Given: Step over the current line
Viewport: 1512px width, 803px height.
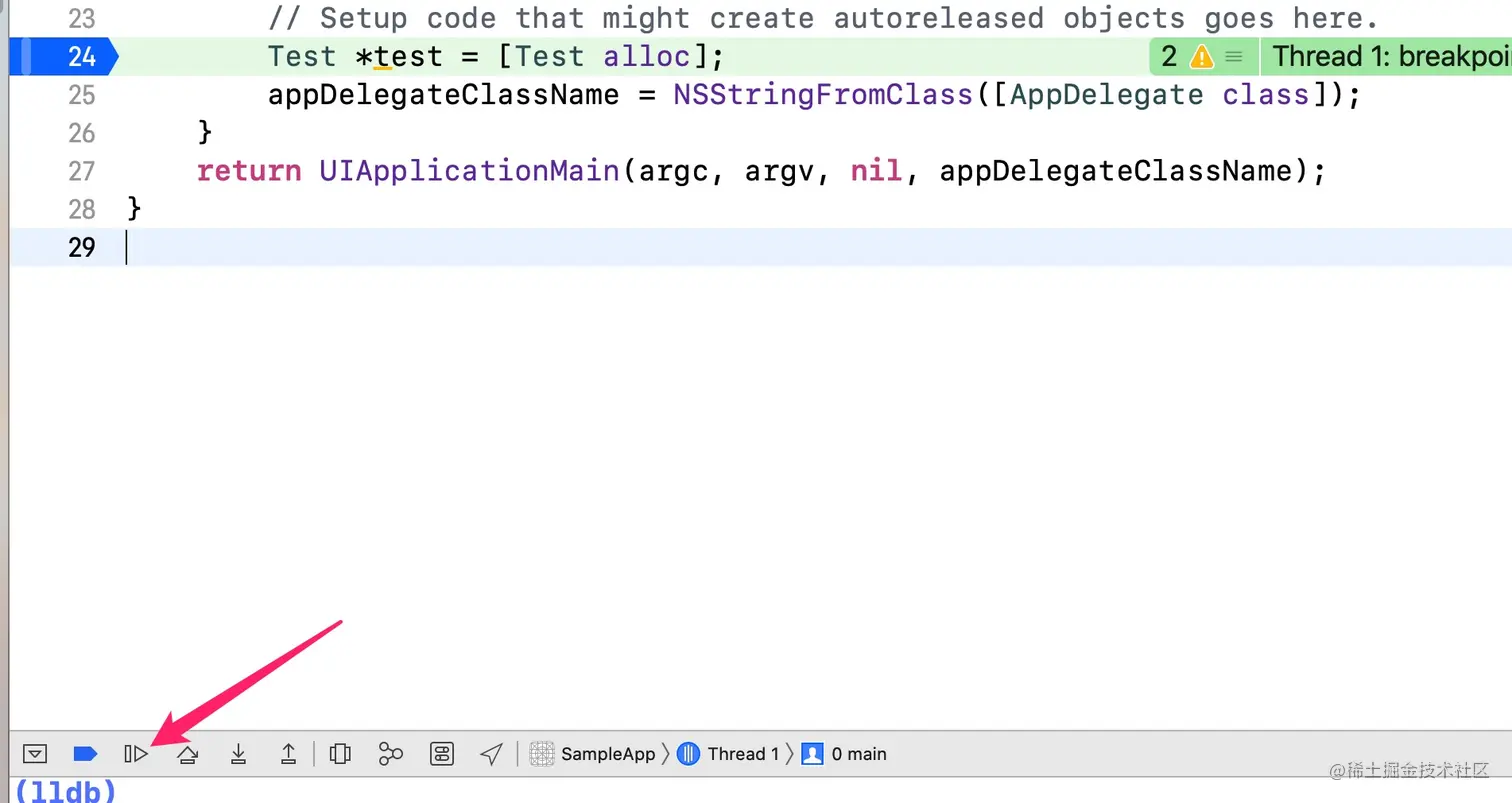Looking at the screenshot, I should tap(187, 754).
